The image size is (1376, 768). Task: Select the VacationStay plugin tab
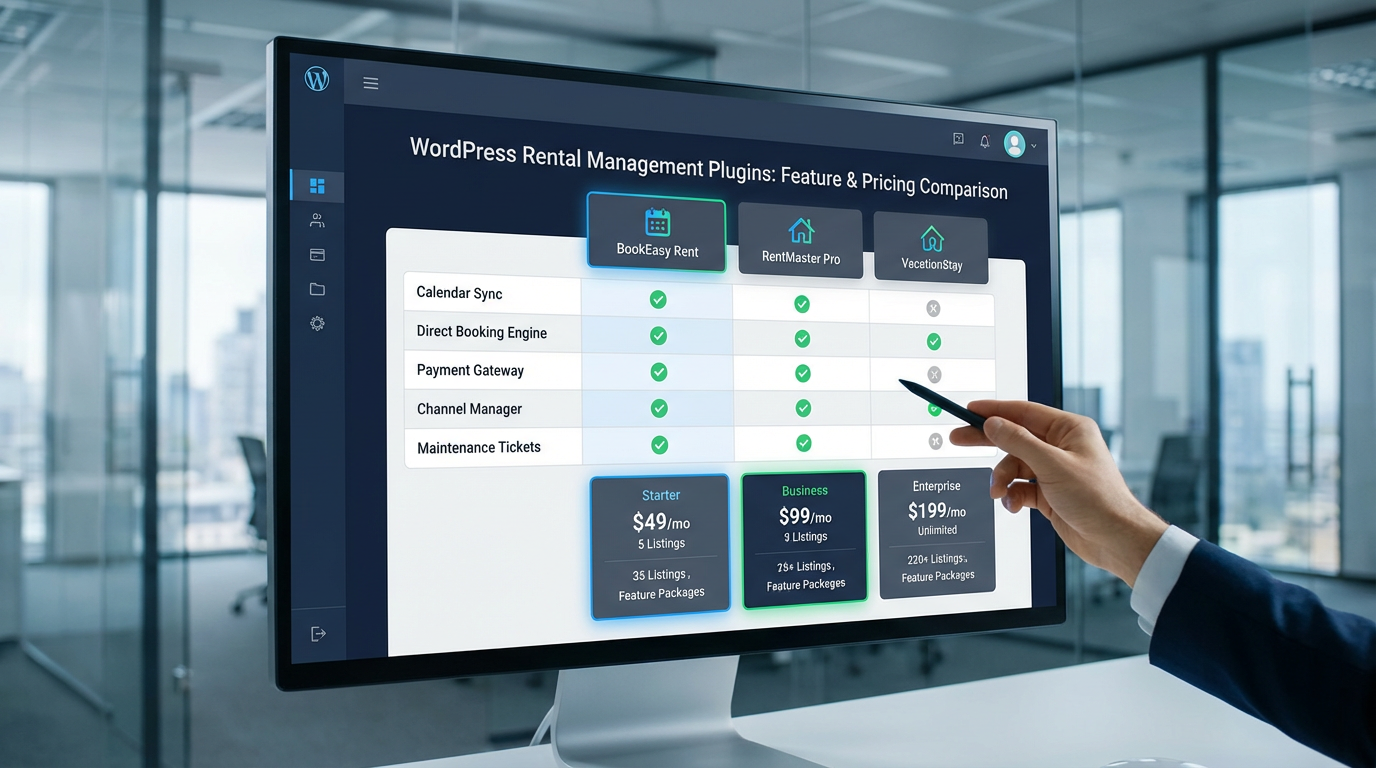930,248
